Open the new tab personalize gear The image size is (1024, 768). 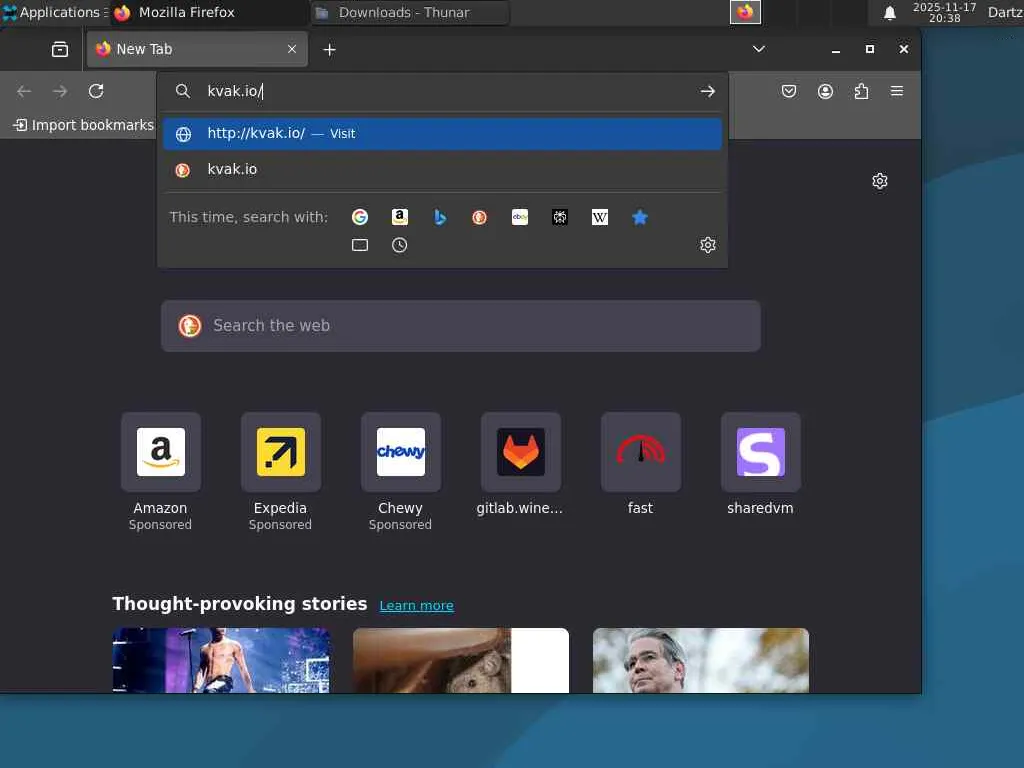pyautogui.click(x=880, y=181)
